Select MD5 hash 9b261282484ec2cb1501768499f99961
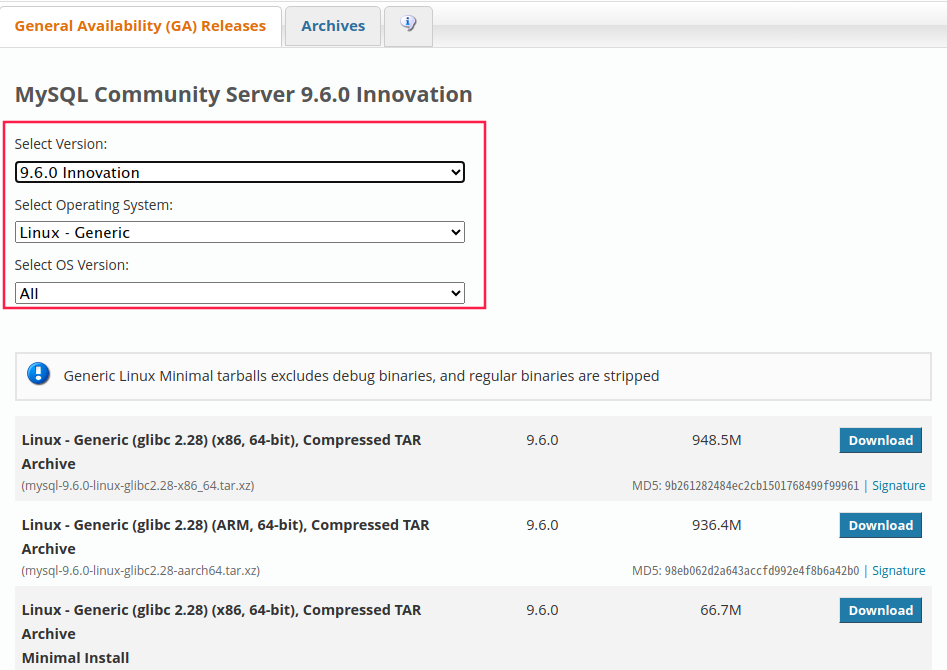947x670 pixels. (x=762, y=486)
